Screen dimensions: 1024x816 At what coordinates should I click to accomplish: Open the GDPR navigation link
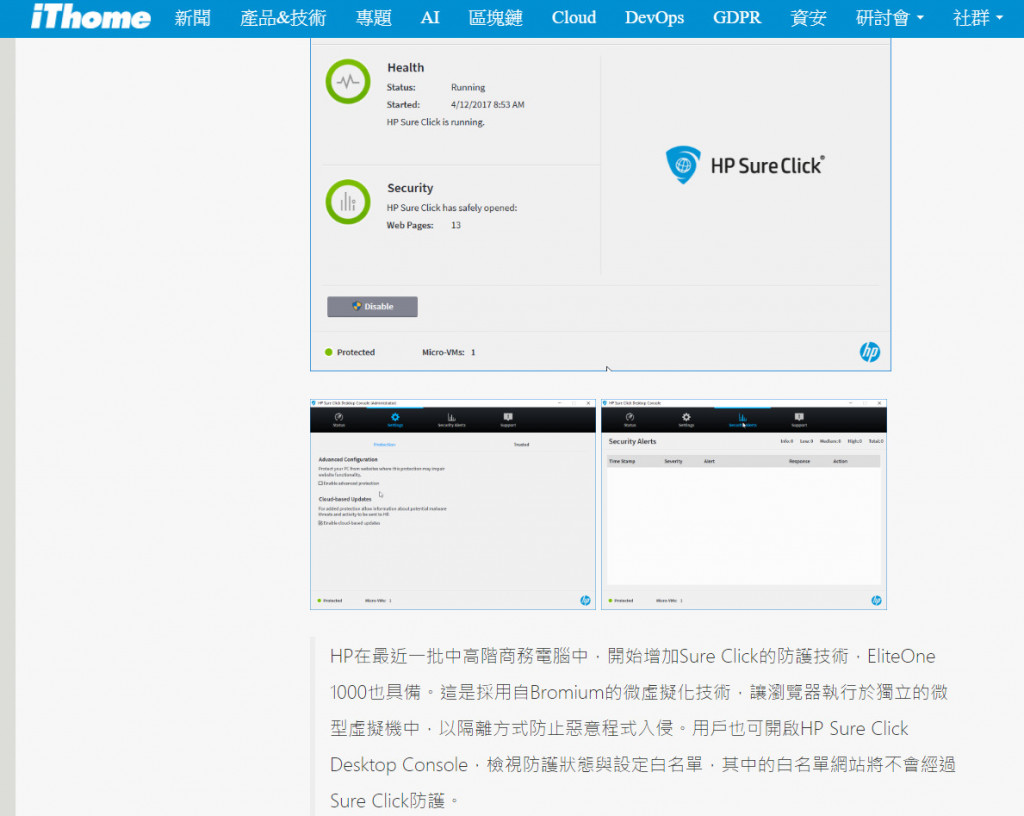coord(737,18)
